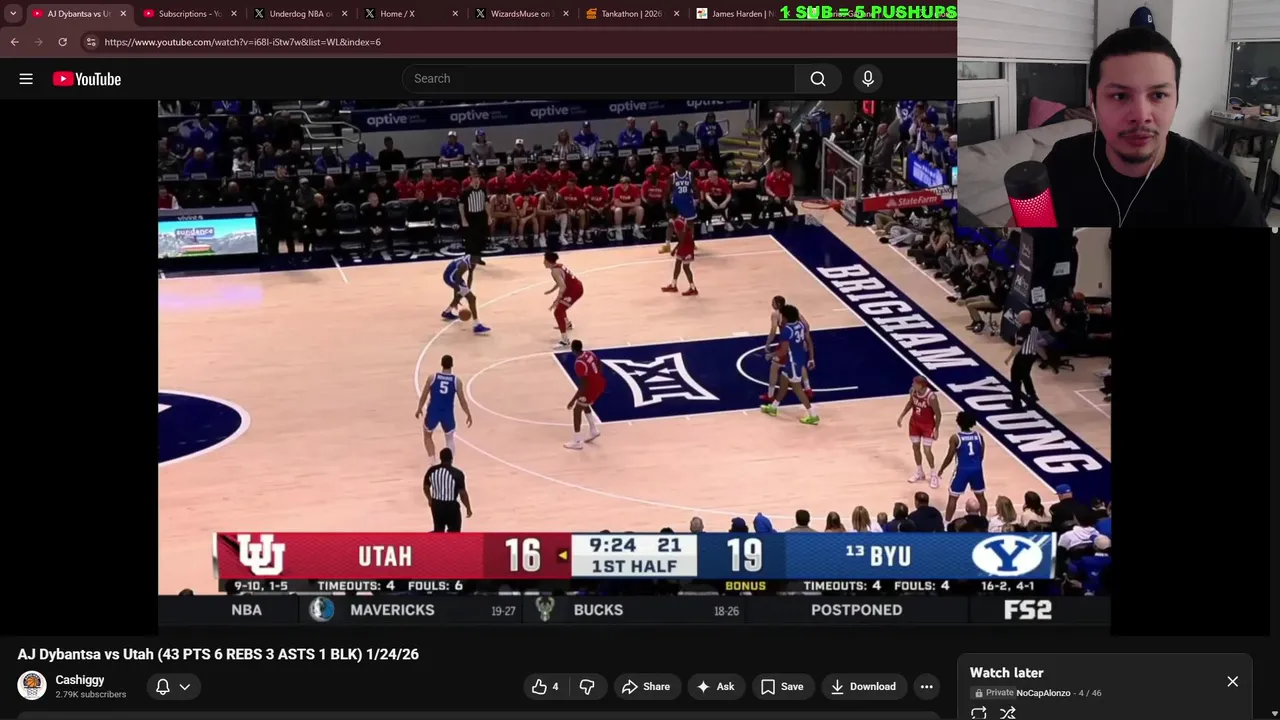This screenshot has width=1280, height=720.
Task: Open the site information icon in address bar
Action: (x=91, y=42)
